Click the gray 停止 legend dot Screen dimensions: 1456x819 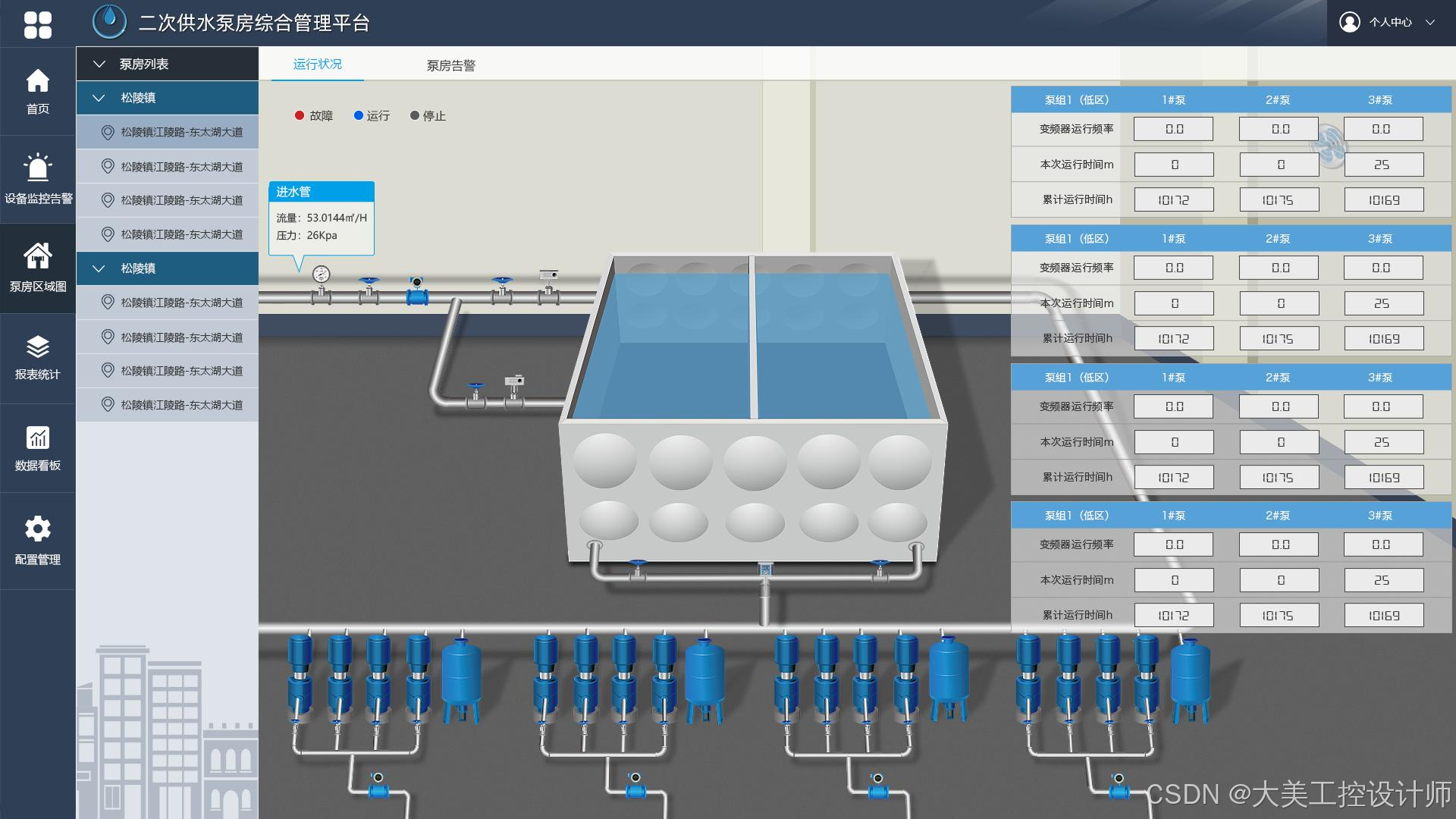pos(414,116)
